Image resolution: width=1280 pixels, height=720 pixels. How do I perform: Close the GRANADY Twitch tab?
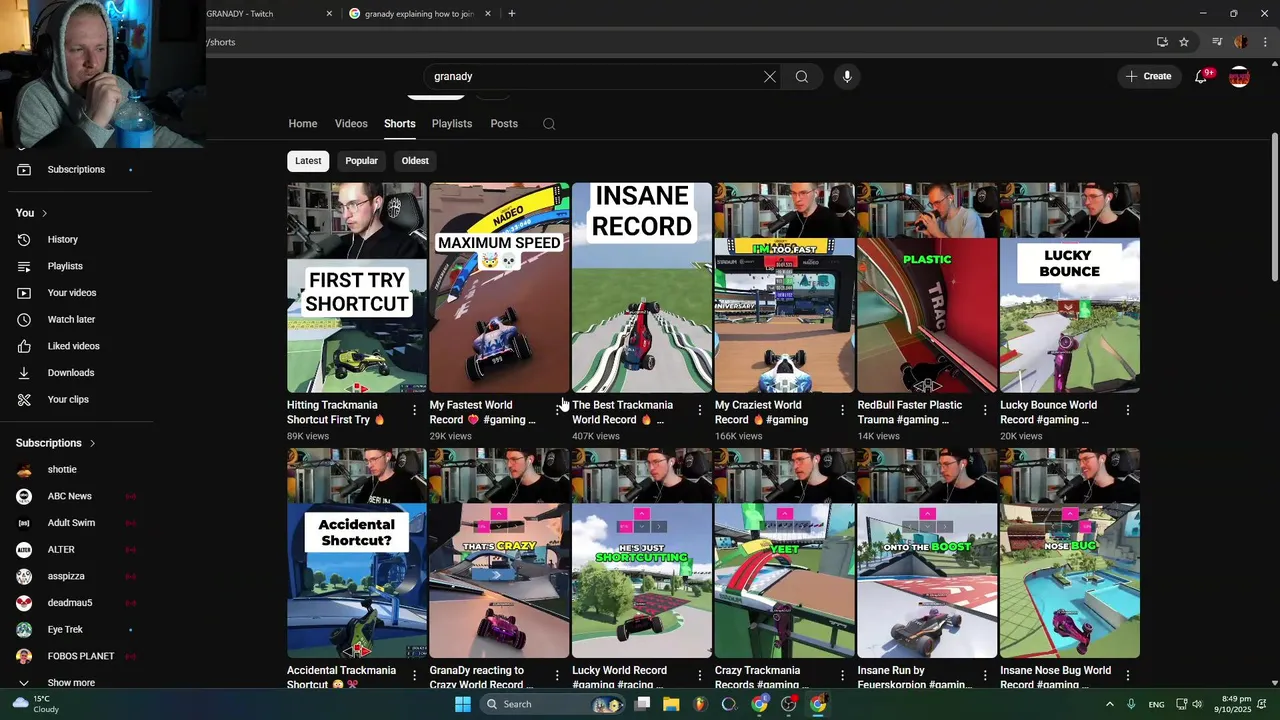[x=330, y=14]
